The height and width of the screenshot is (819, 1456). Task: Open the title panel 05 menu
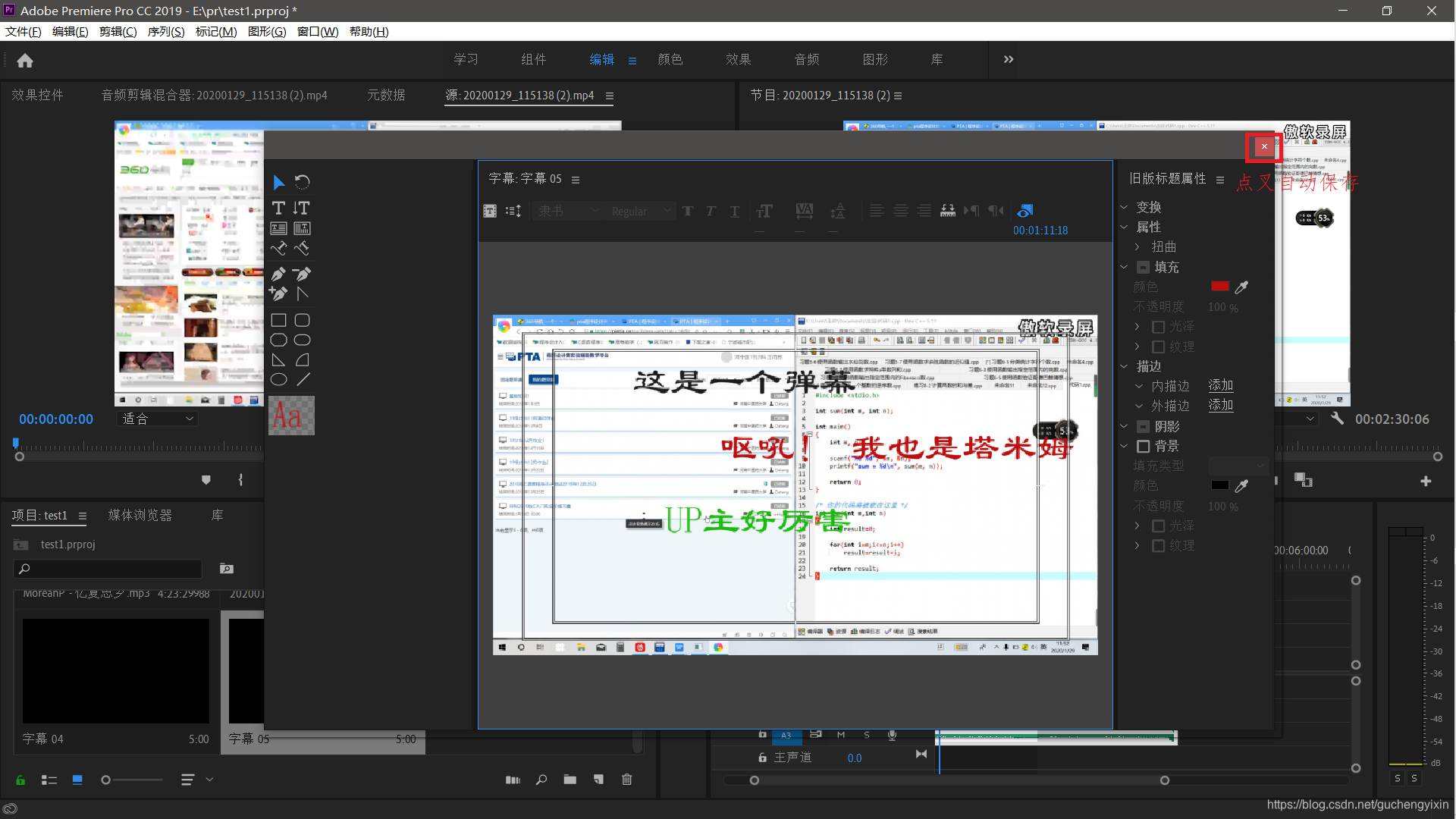click(576, 180)
